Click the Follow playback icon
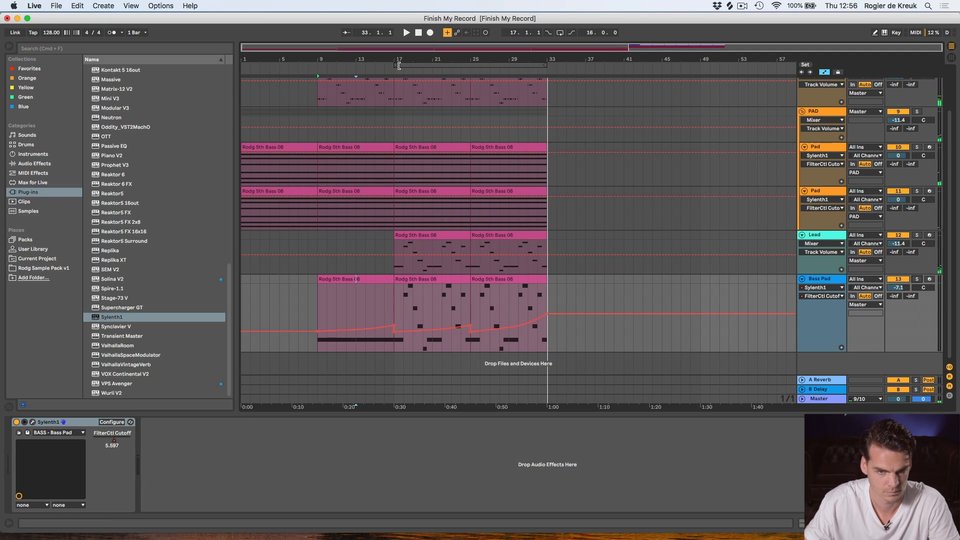This screenshot has height=540, width=960. 346,32
